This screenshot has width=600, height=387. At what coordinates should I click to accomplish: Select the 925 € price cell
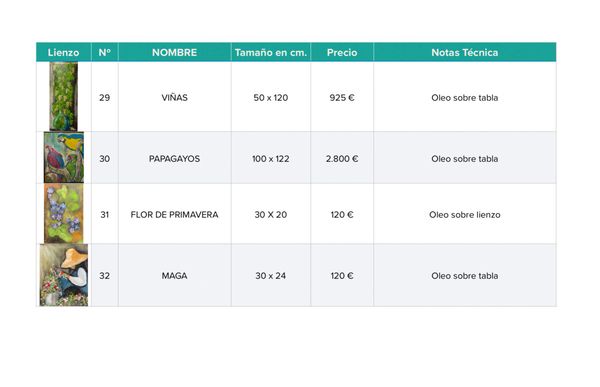click(342, 97)
